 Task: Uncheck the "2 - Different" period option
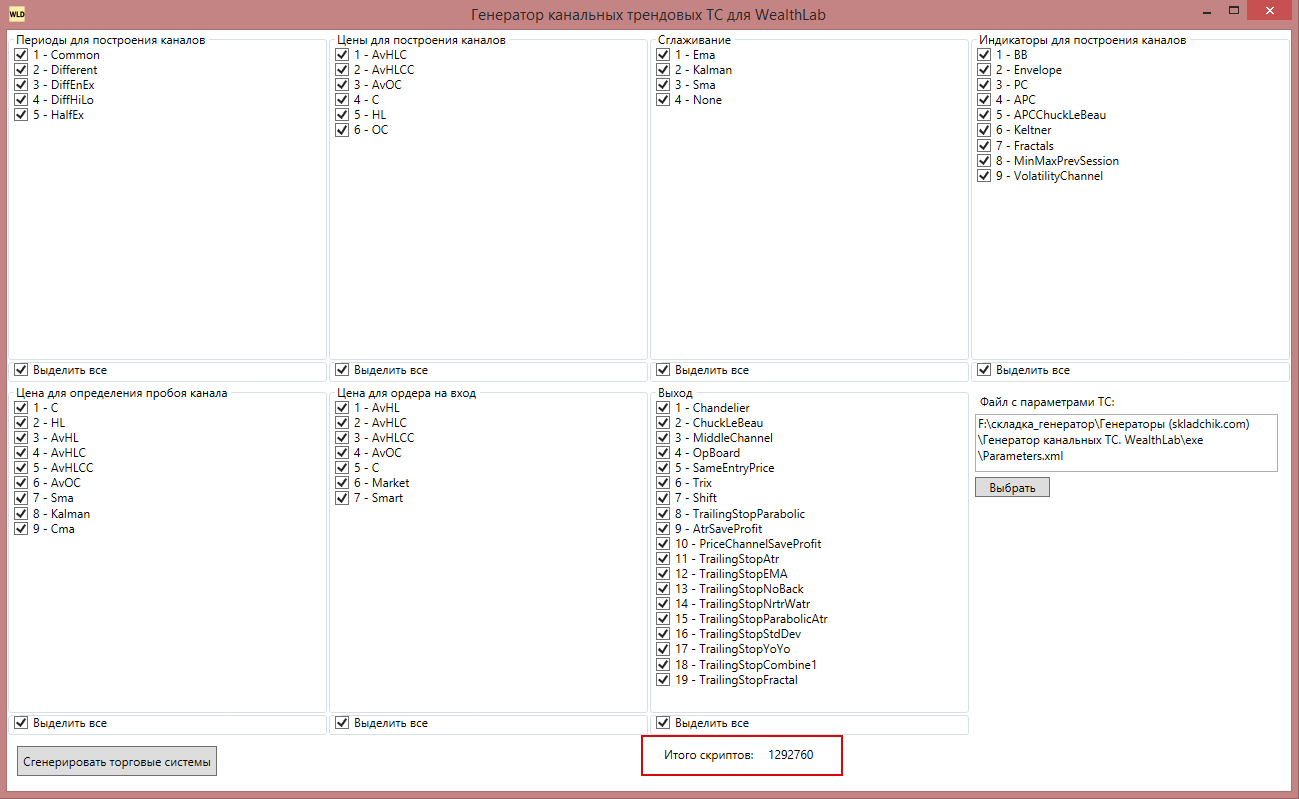click(x=21, y=70)
